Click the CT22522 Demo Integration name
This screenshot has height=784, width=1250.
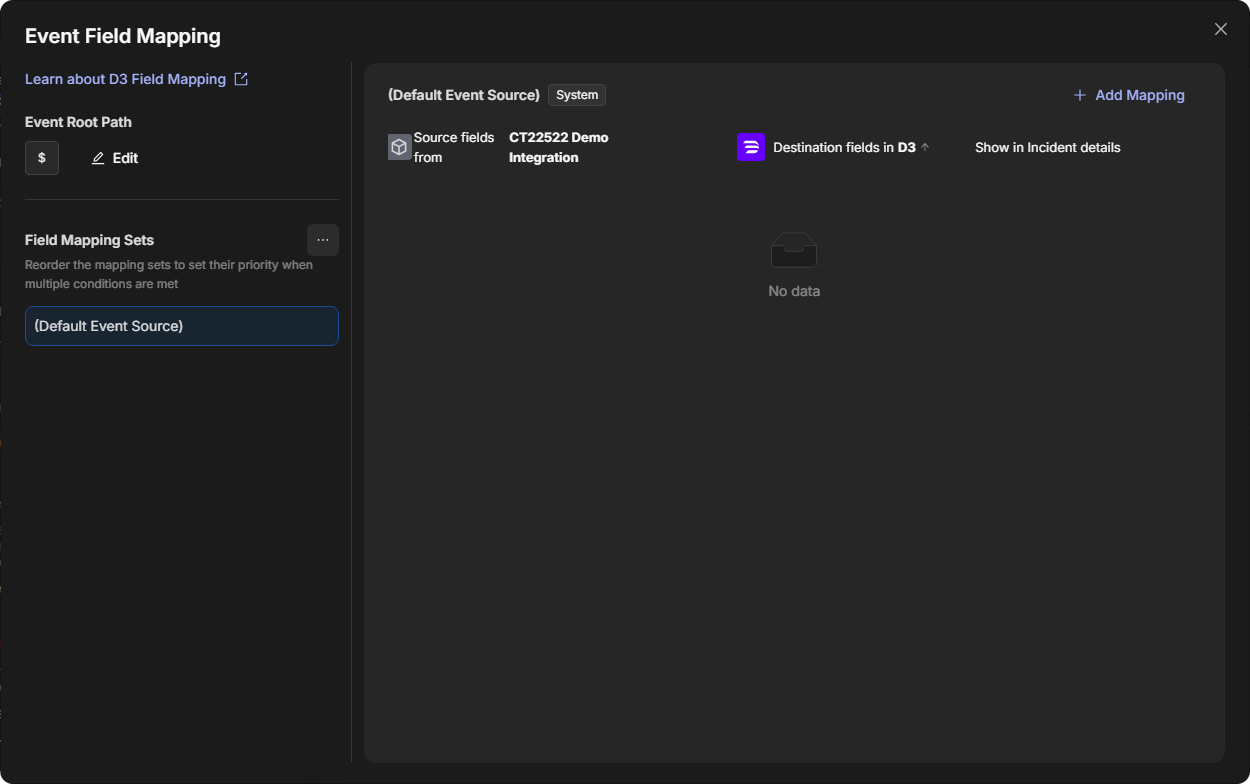click(559, 147)
